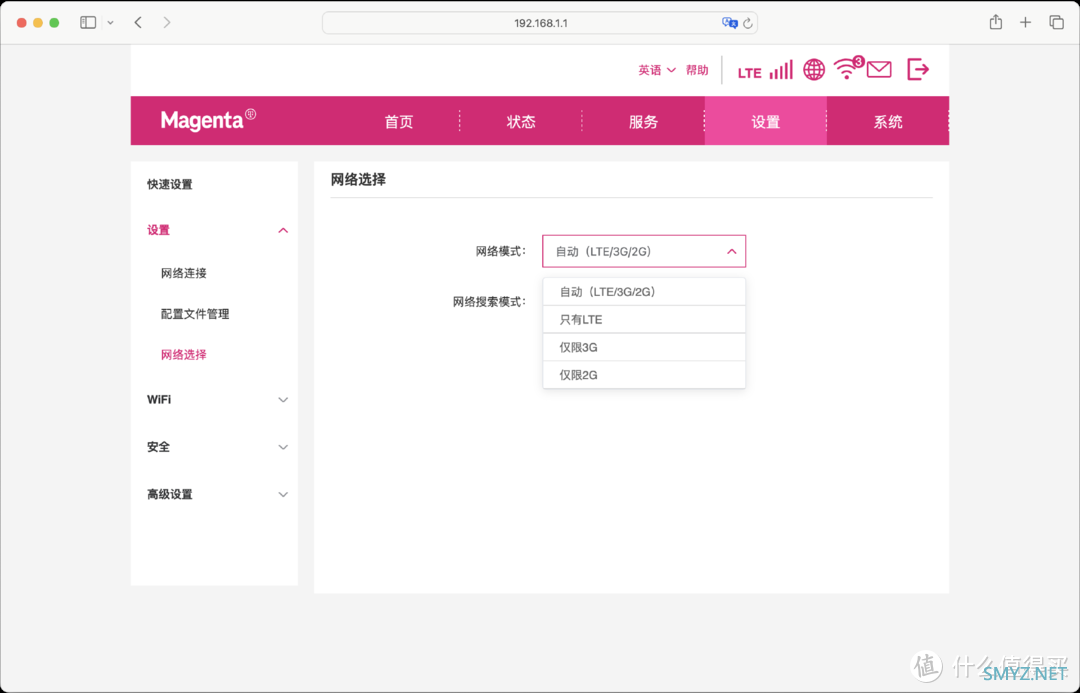The image size is (1080, 693).
Task: Choose 只有LTE from the list
Action: [x=644, y=320]
